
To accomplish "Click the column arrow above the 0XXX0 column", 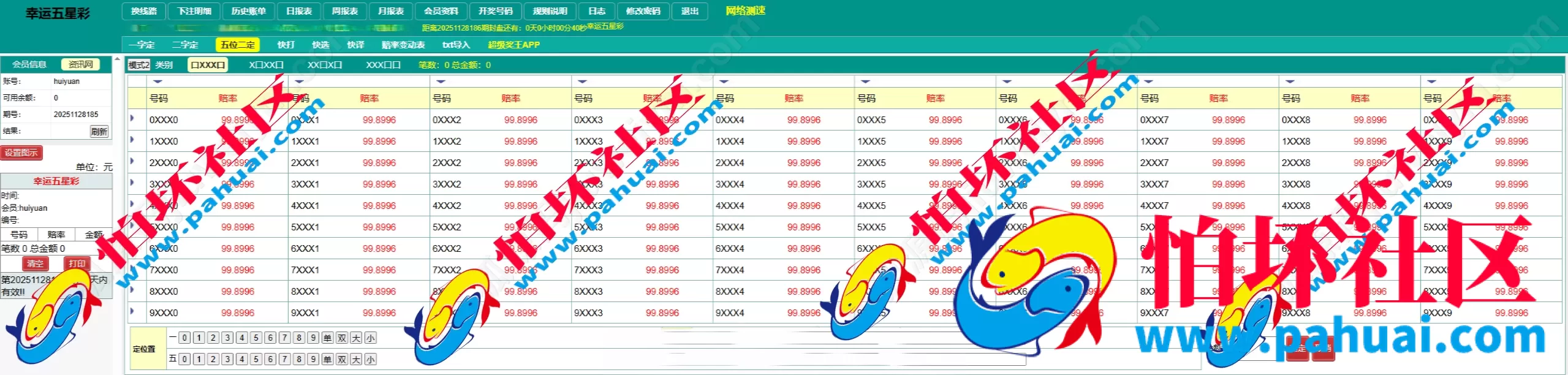I will point(157,81).
